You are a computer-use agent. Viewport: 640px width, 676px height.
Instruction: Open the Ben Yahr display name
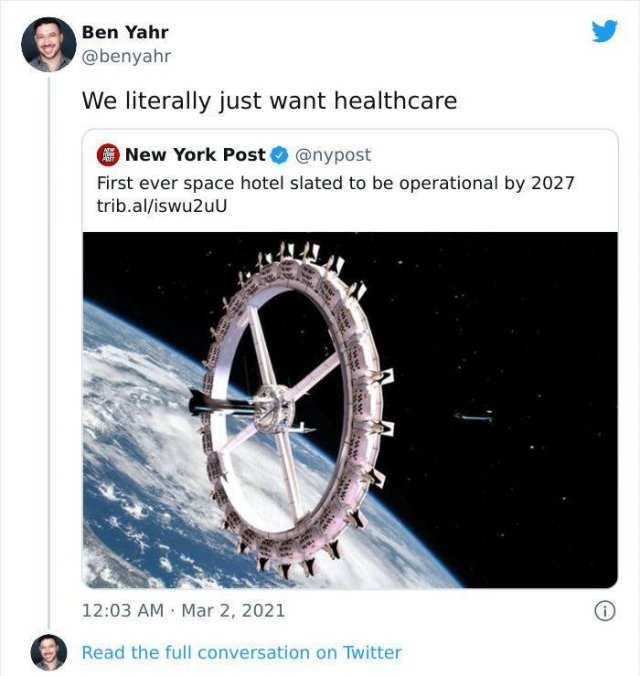(125, 32)
